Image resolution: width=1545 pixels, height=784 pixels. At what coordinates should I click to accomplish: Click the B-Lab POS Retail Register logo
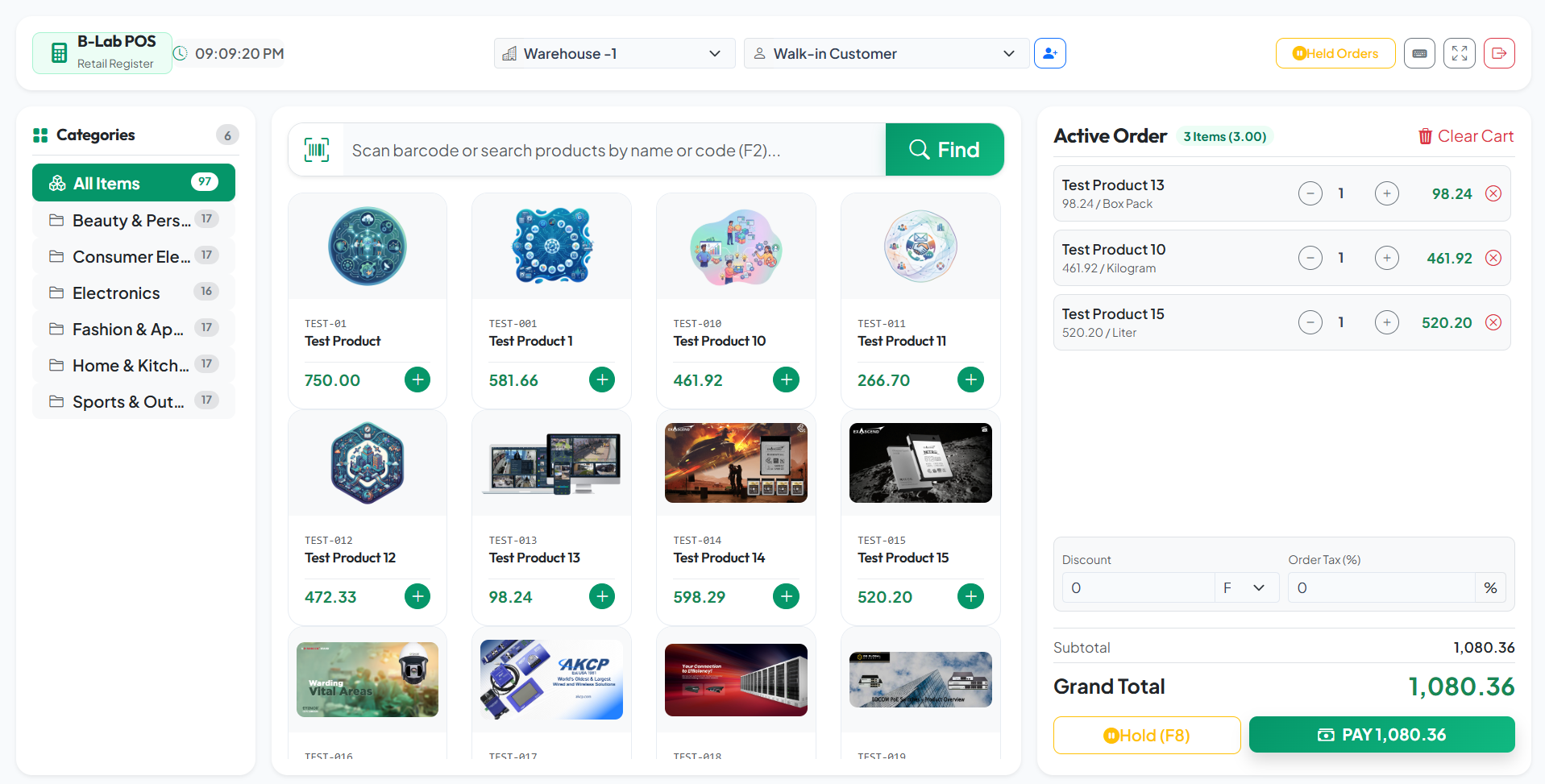(x=102, y=53)
